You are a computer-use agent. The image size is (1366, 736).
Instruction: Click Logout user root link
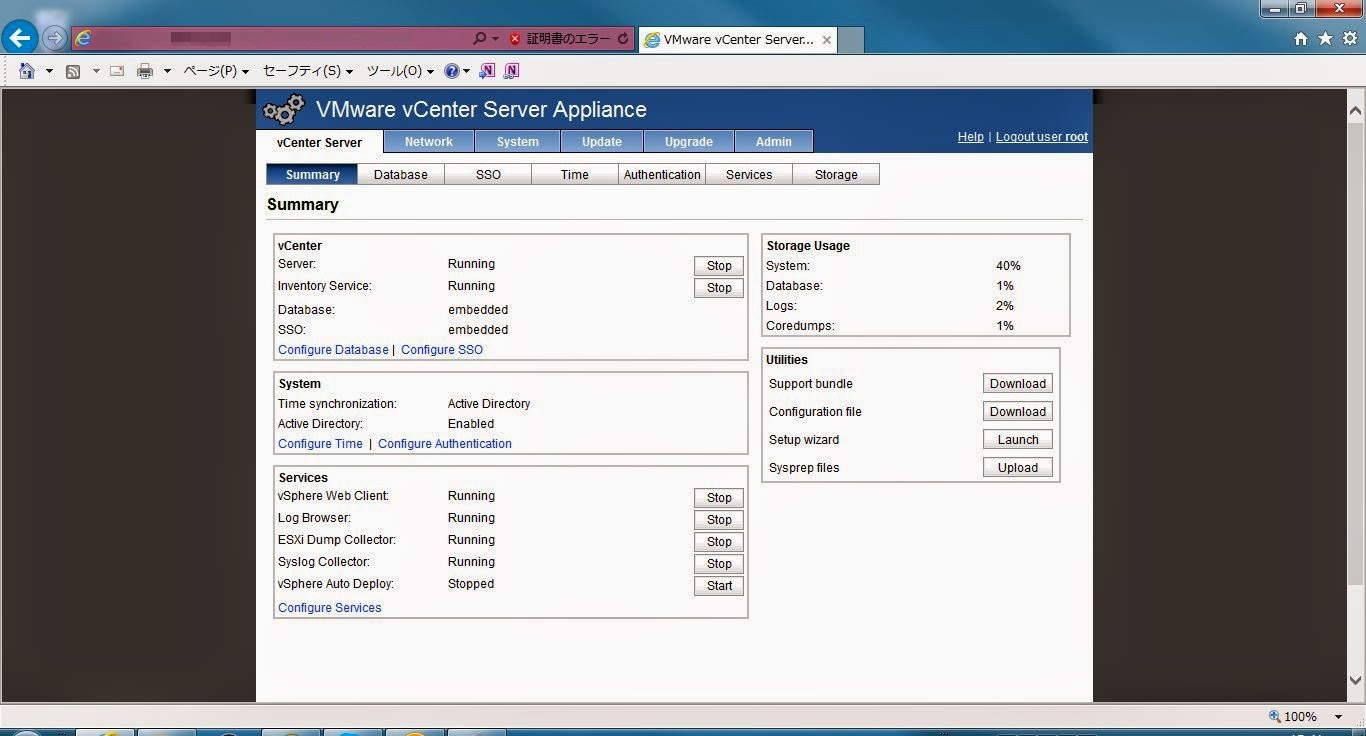[1041, 137]
